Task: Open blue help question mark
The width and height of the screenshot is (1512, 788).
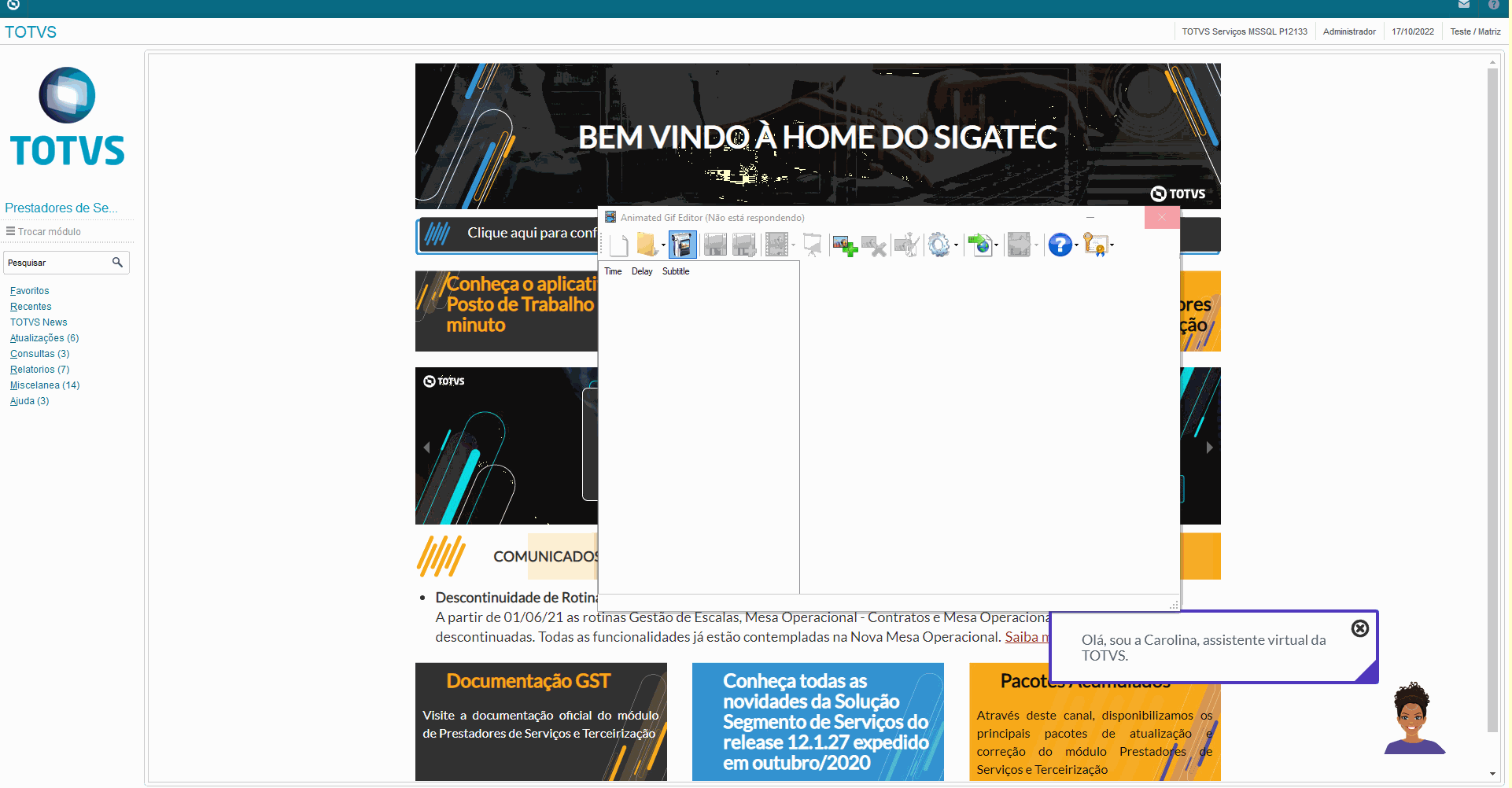Action: tap(1060, 245)
